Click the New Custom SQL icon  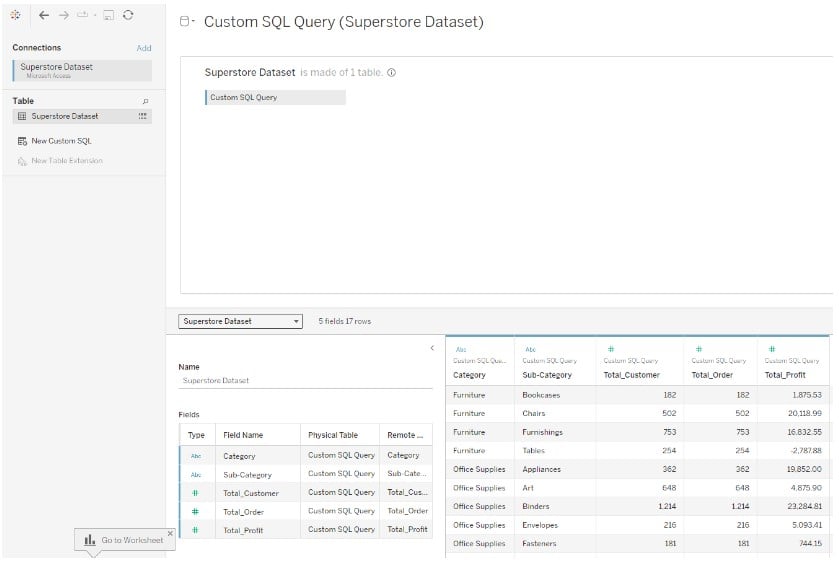click(22, 141)
